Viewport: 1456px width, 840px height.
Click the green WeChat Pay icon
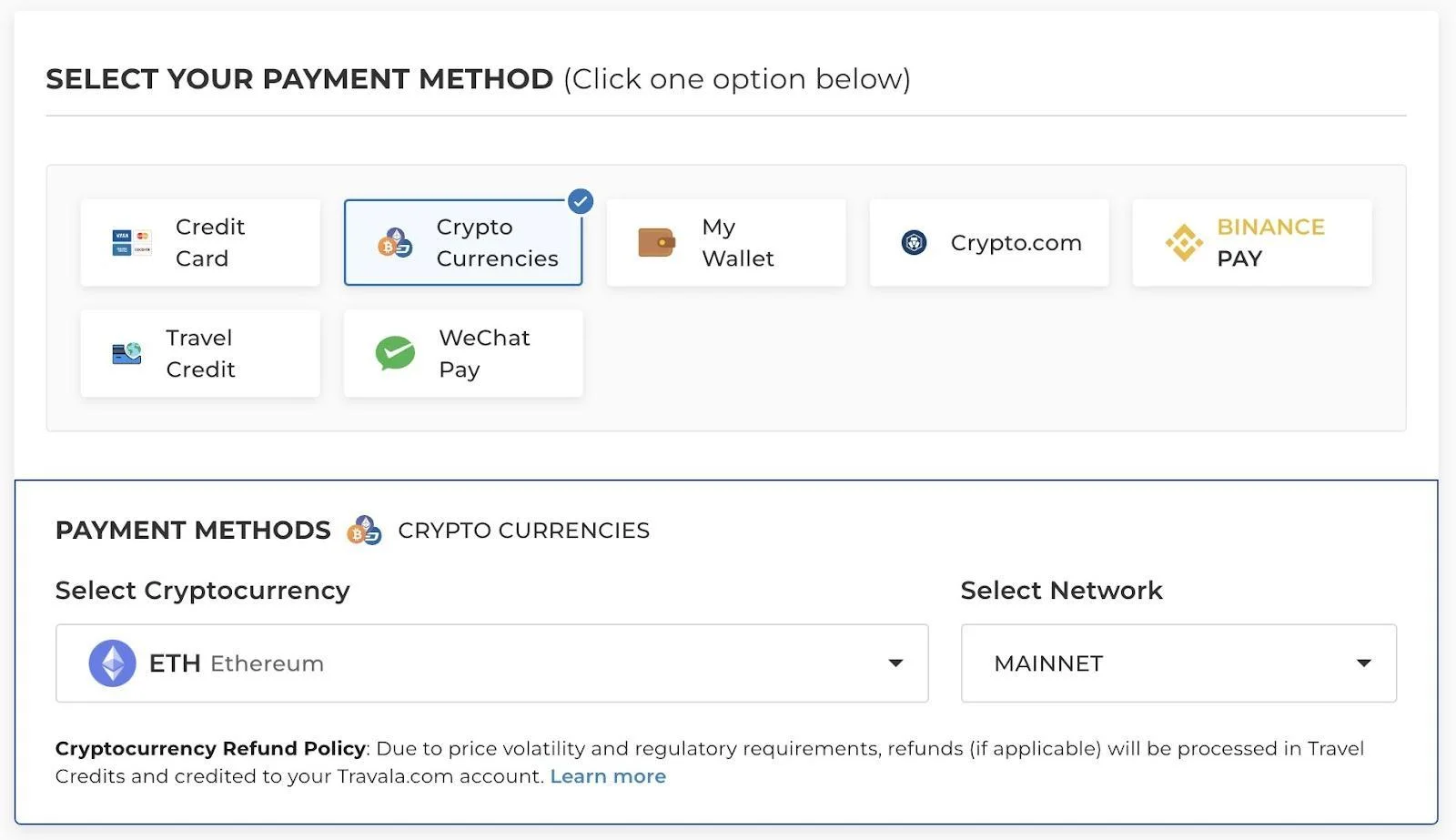click(x=395, y=353)
